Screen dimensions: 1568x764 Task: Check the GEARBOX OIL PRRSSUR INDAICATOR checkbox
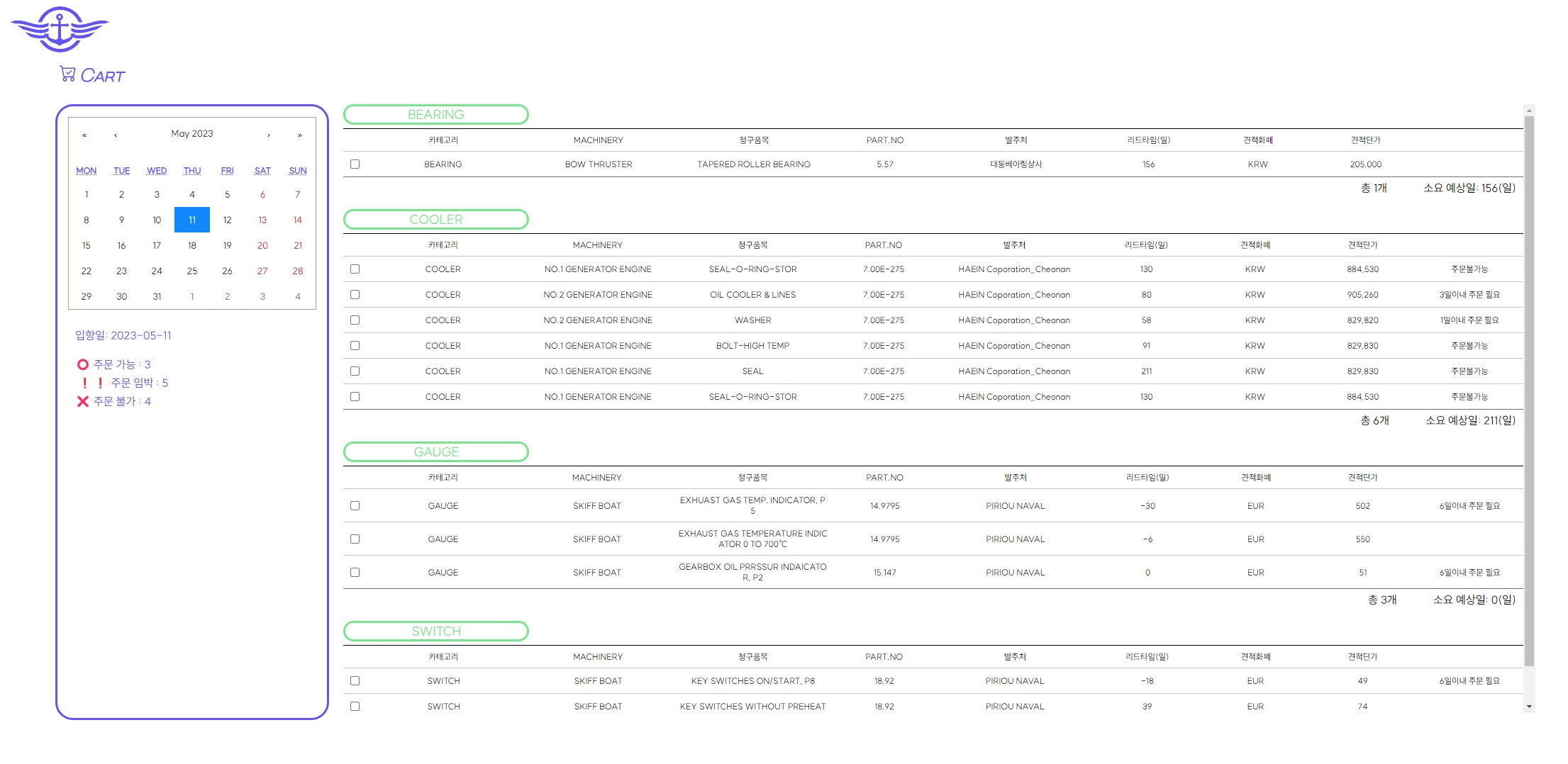(355, 572)
